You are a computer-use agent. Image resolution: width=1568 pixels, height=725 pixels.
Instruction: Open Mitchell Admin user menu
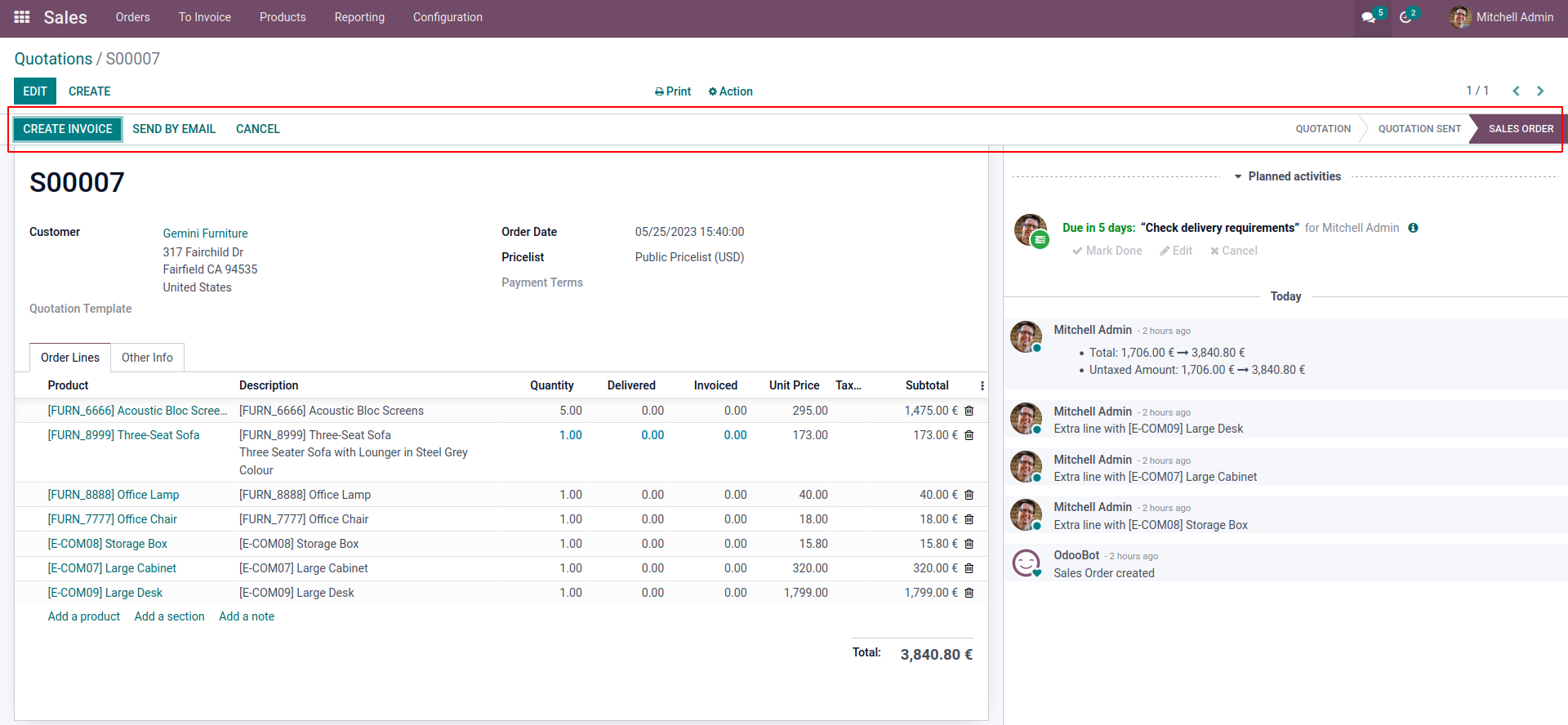click(x=1502, y=17)
